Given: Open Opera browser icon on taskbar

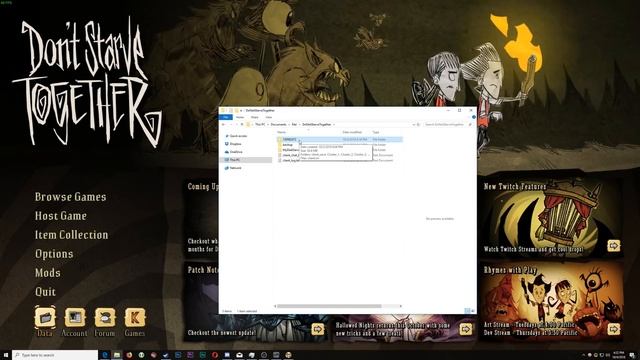Looking at the screenshot, I should point(215,355).
